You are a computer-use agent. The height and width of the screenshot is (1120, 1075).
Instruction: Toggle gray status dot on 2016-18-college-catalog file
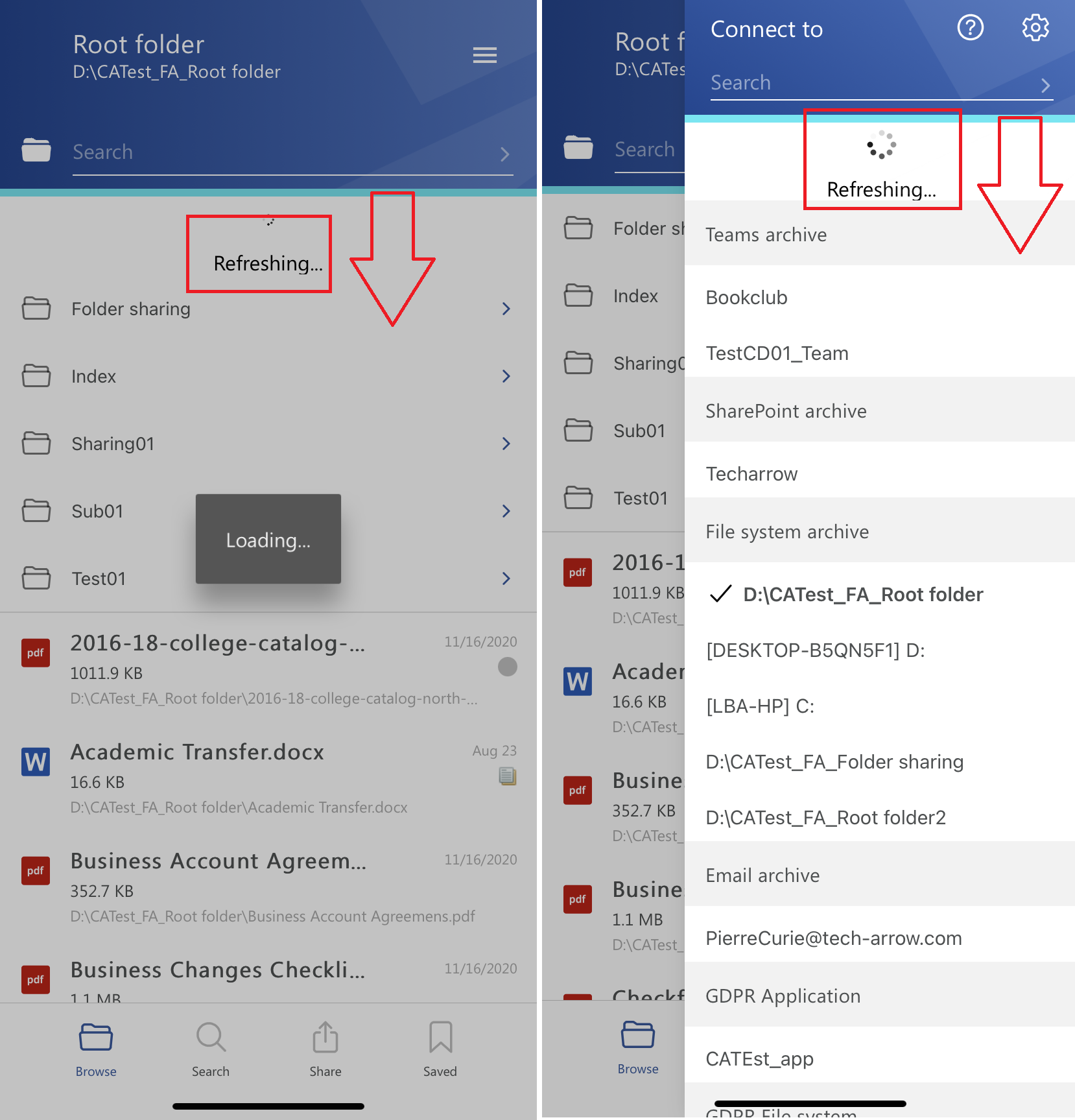pos(507,667)
